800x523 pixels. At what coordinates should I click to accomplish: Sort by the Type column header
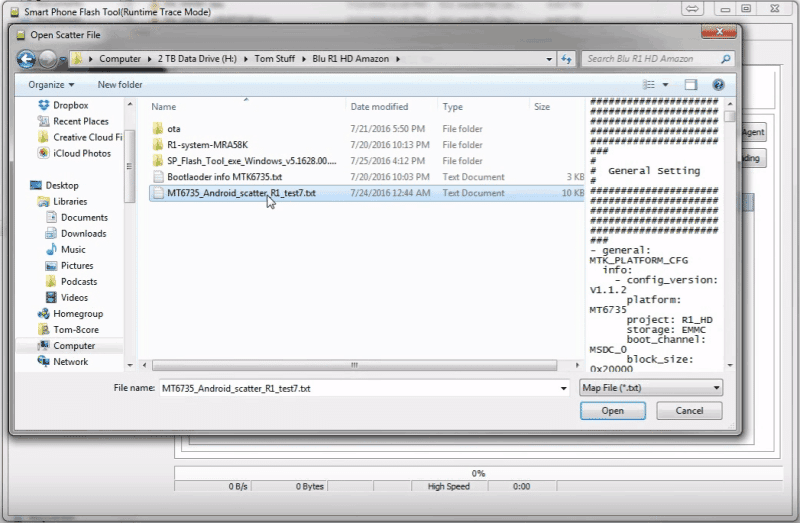pyautogui.click(x=453, y=107)
